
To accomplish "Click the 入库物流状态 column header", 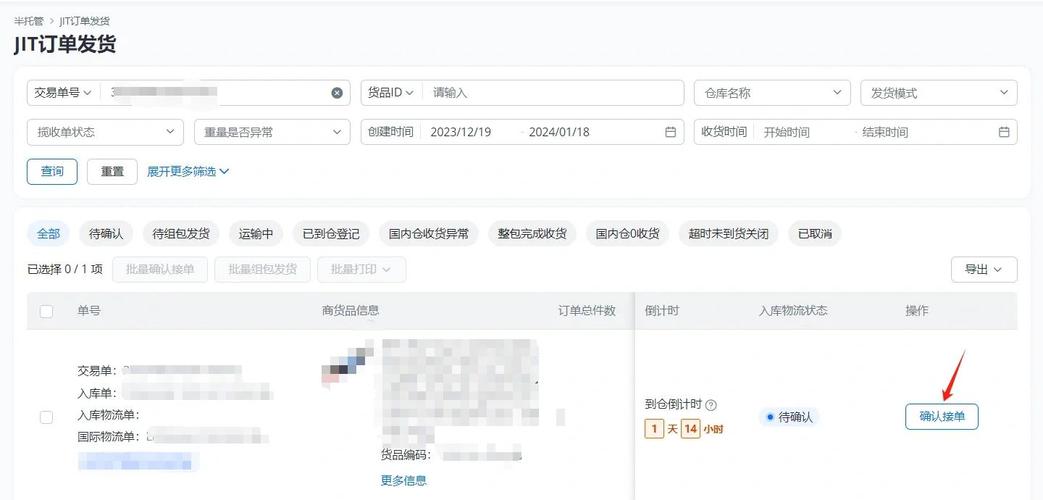I will [x=793, y=311].
